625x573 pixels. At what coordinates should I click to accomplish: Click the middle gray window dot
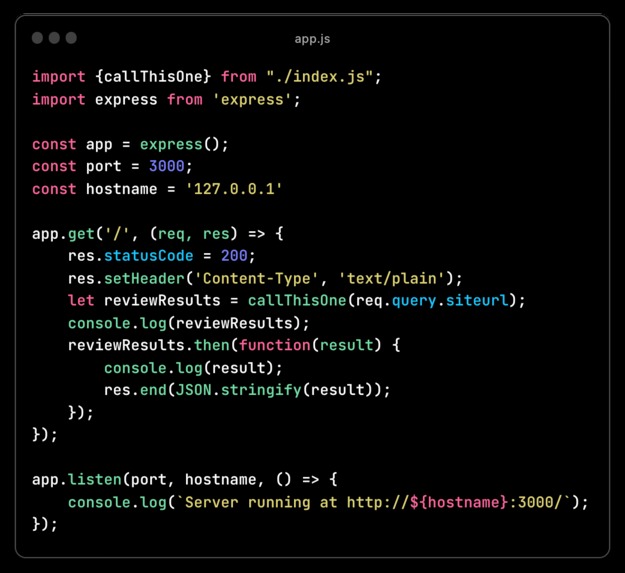(54, 38)
